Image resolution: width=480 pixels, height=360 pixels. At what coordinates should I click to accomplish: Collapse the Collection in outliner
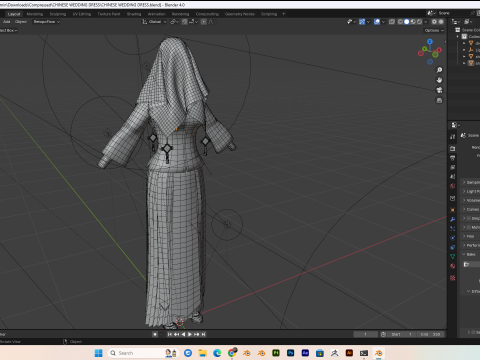coord(458,36)
